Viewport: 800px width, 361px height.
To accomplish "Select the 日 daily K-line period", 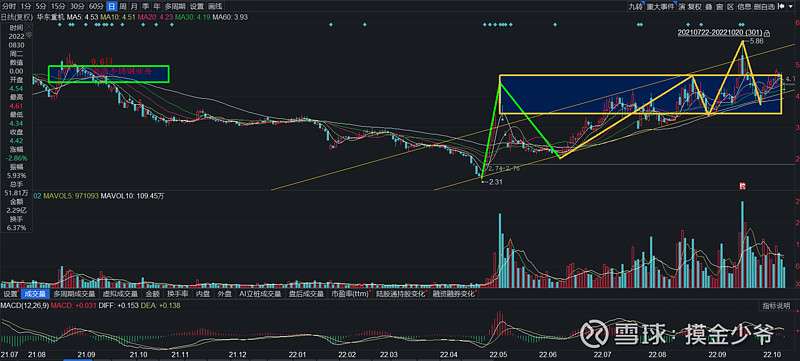I will (111, 7).
